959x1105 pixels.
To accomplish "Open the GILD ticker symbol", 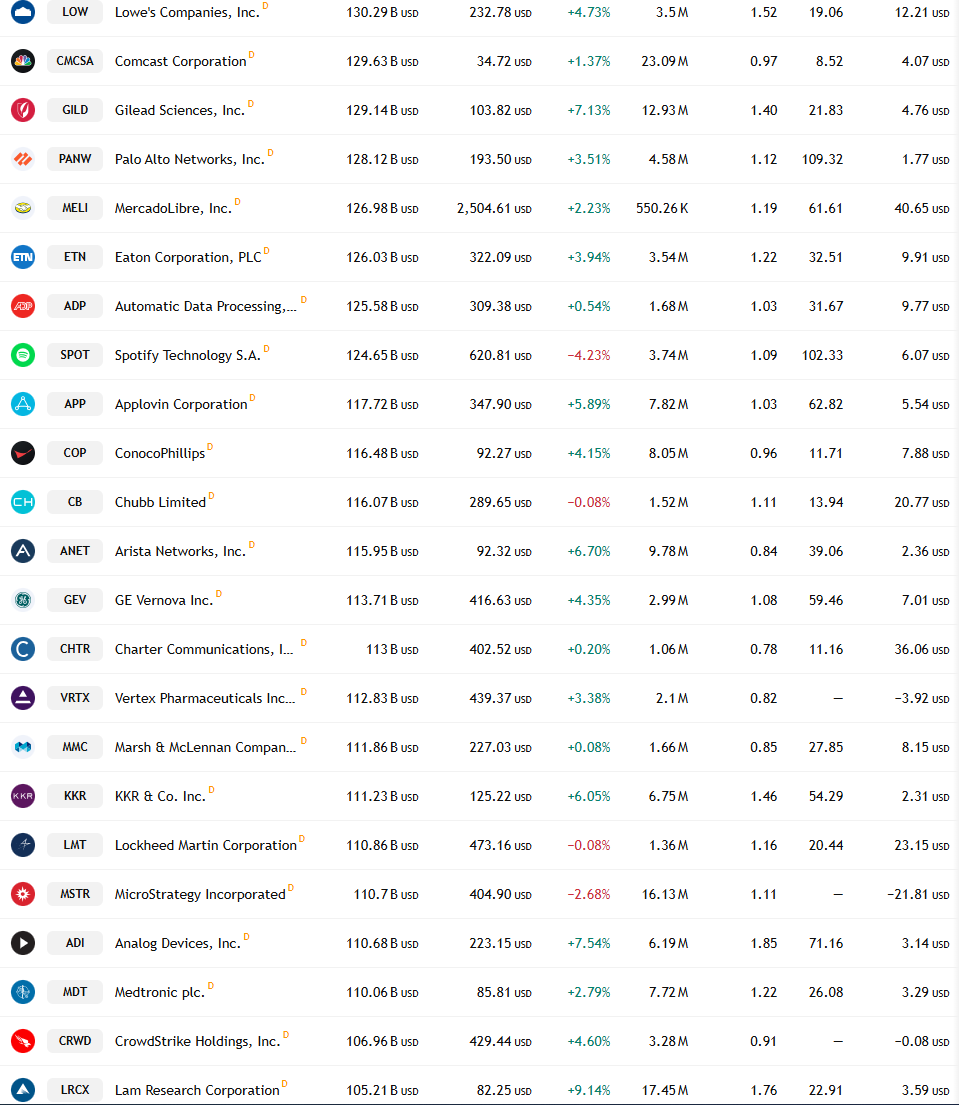I will 75,110.
